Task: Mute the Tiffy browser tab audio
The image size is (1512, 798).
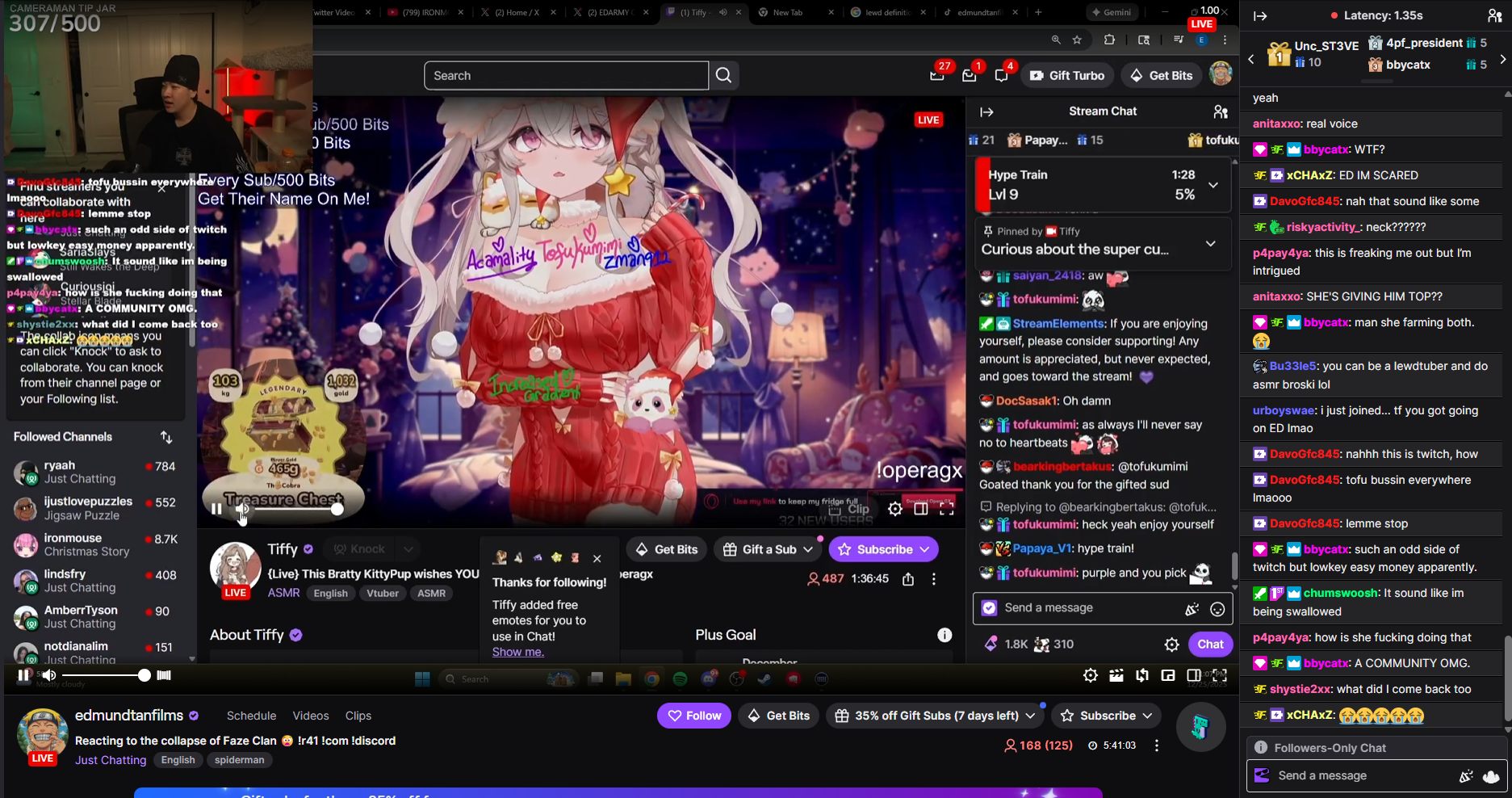Action: tap(722, 12)
